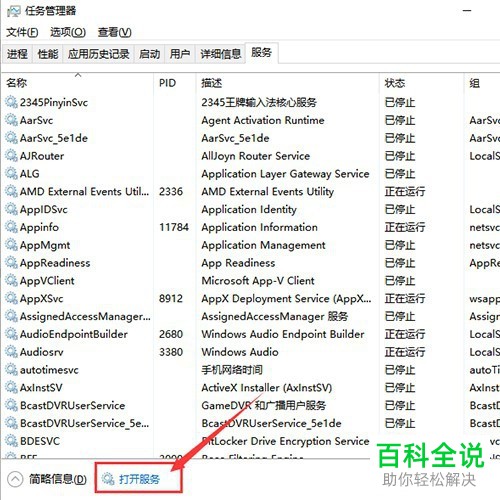Click PID 8912 for AppXSvc

(171, 298)
